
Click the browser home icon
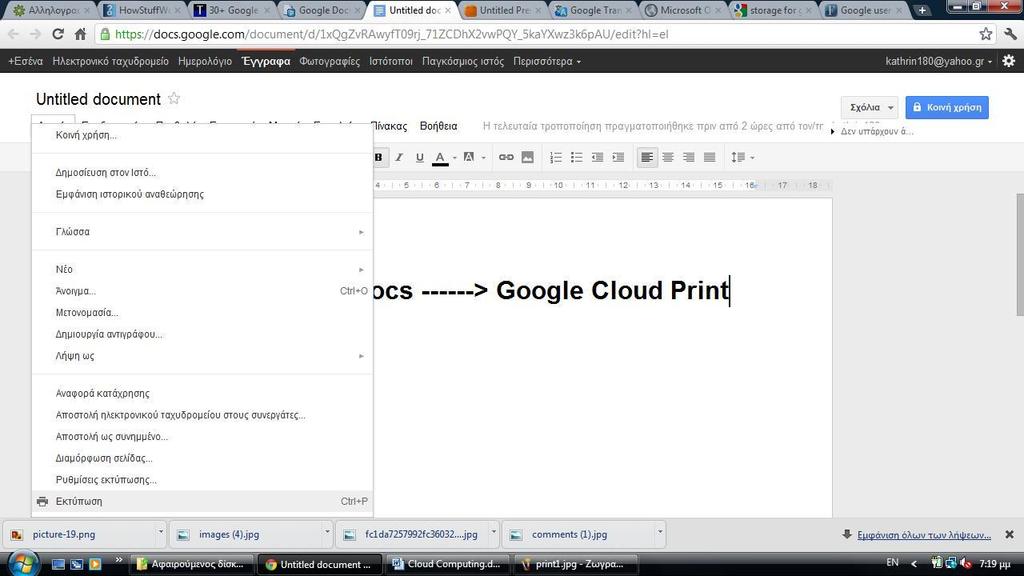(80, 34)
